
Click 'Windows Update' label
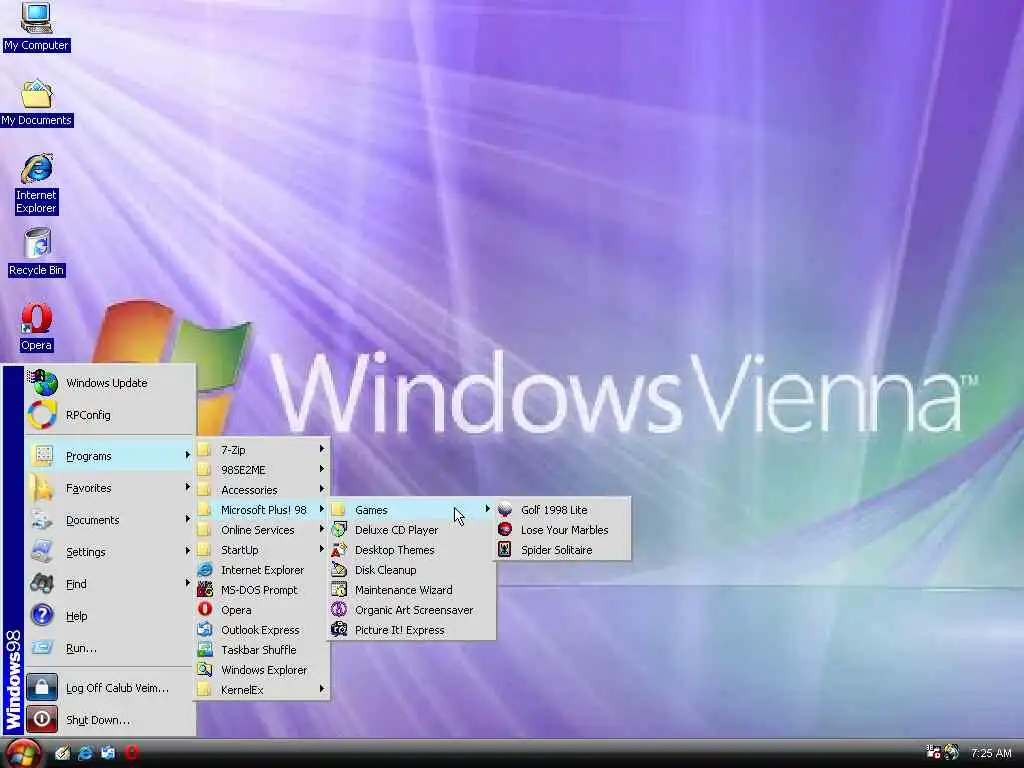point(106,383)
